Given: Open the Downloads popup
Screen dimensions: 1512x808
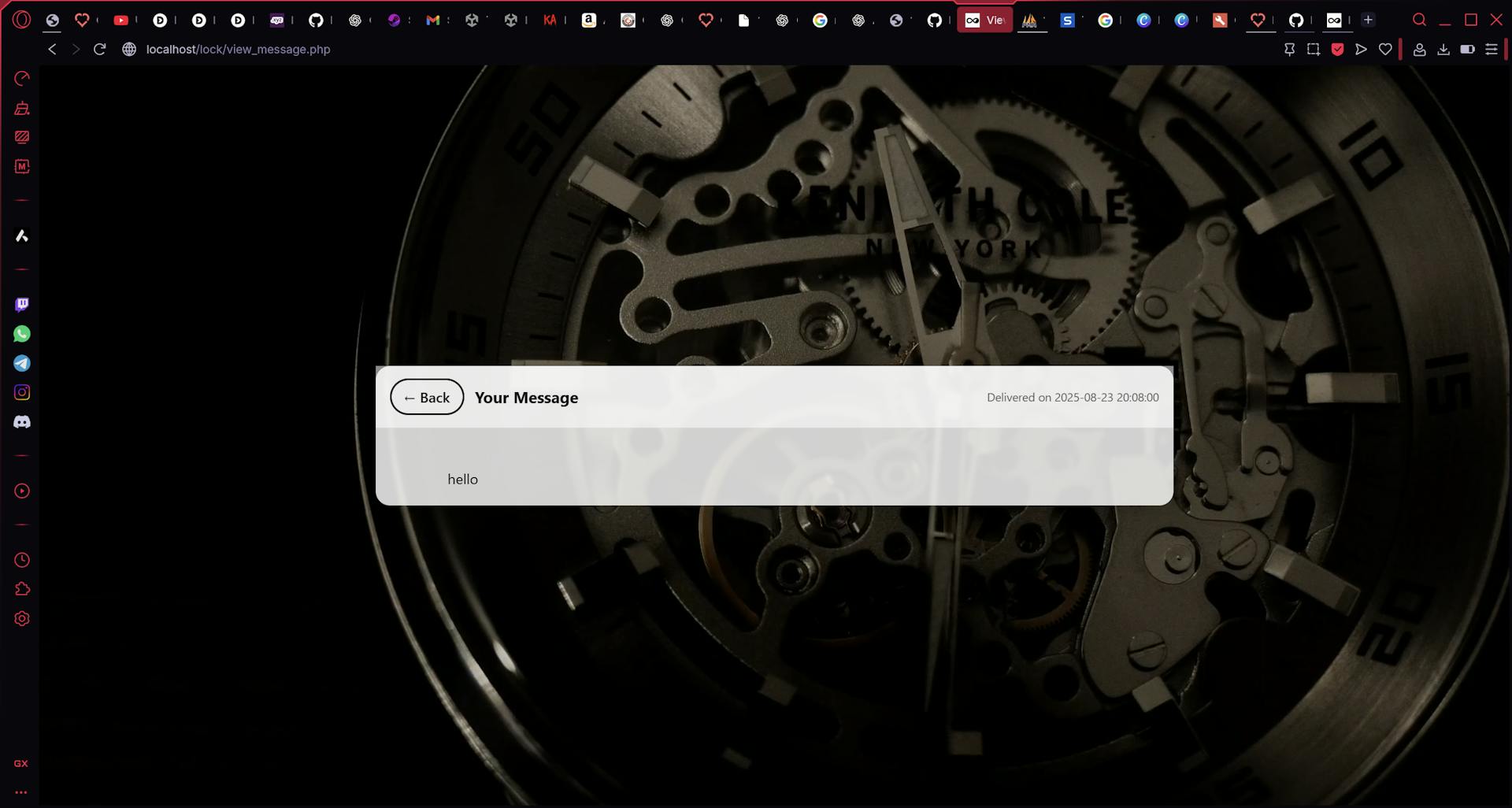Looking at the screenshot, I should tap(1443, 49).
